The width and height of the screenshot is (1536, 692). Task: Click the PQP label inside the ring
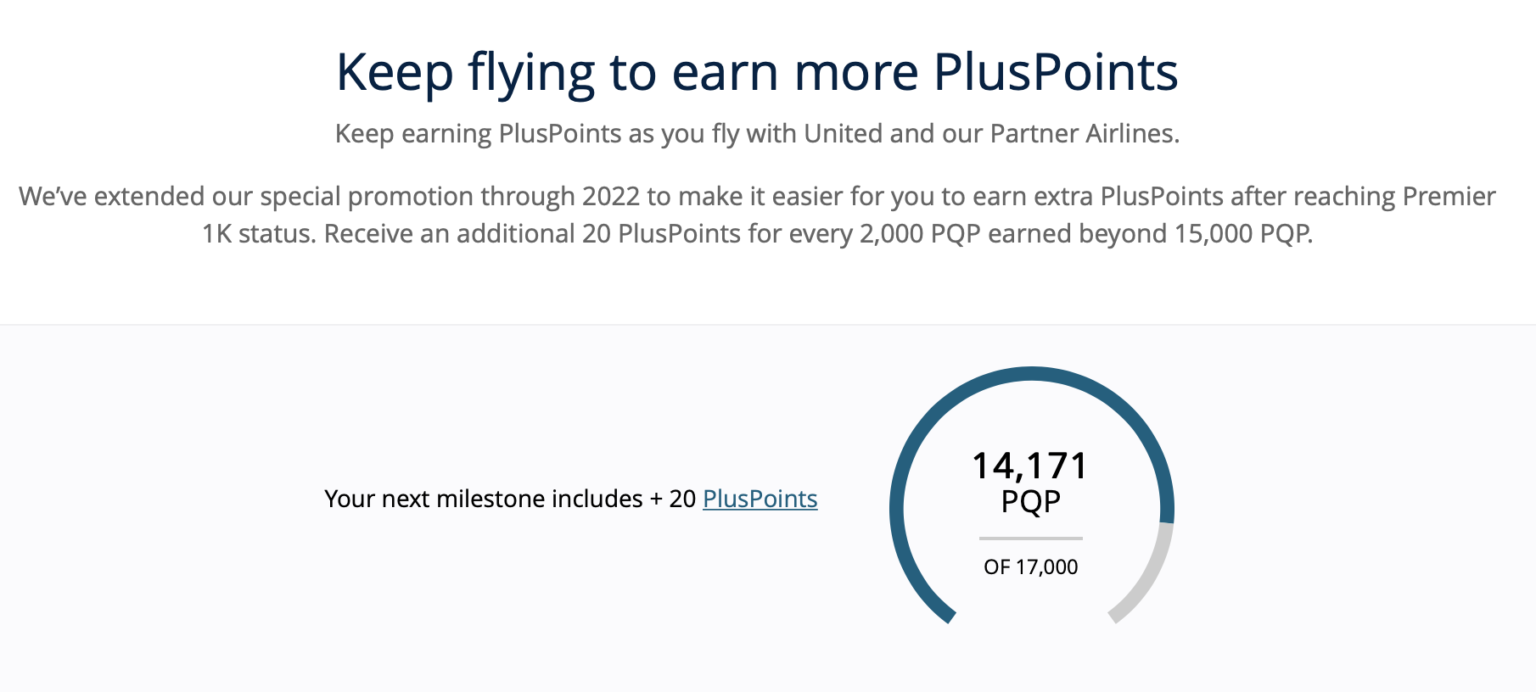1030,502
